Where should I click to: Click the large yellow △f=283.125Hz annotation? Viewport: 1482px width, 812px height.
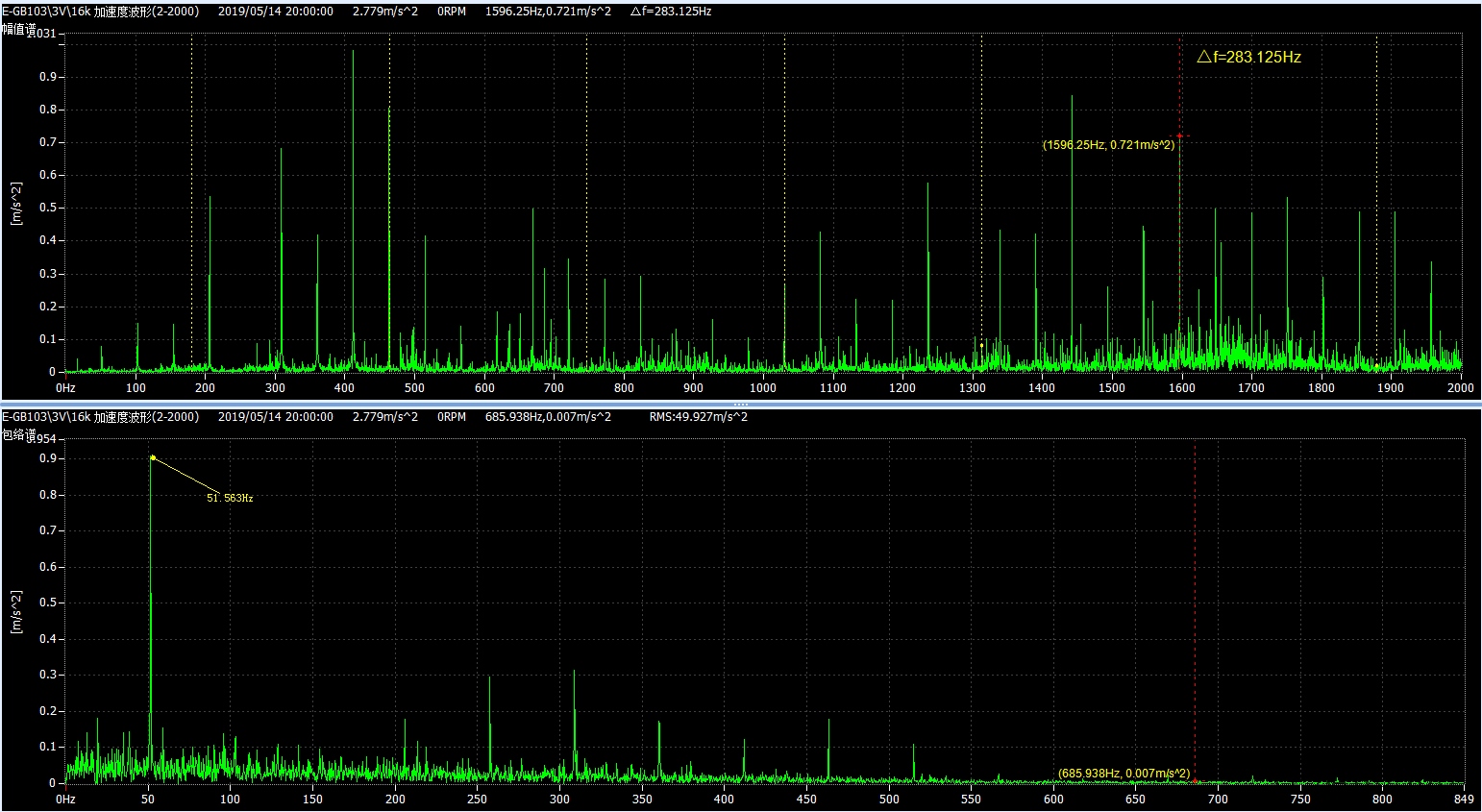[x=1248, y=58]
